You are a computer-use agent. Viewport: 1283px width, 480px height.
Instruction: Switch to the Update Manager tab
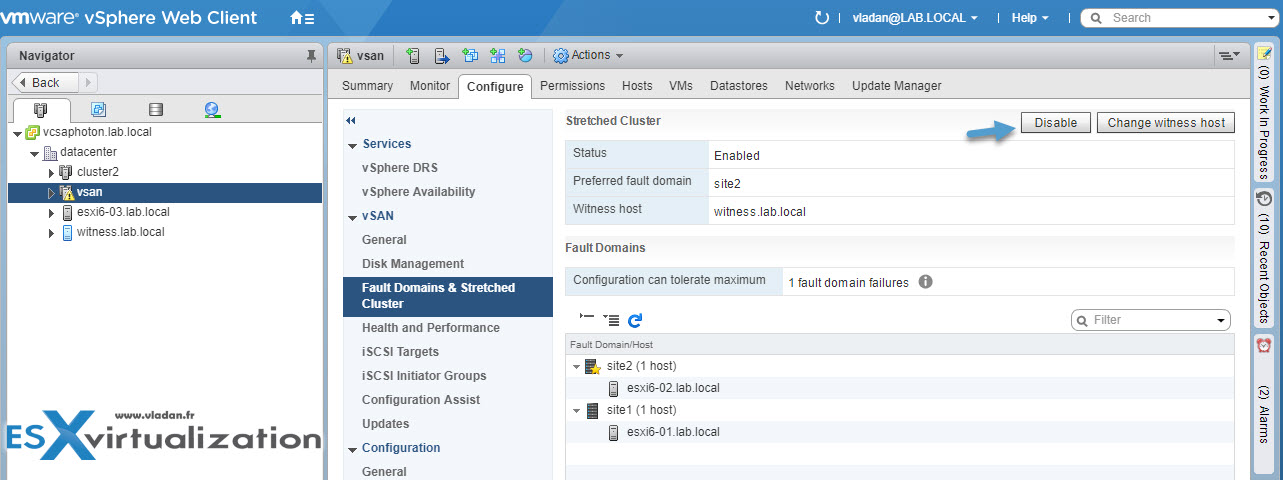[897, 86]
